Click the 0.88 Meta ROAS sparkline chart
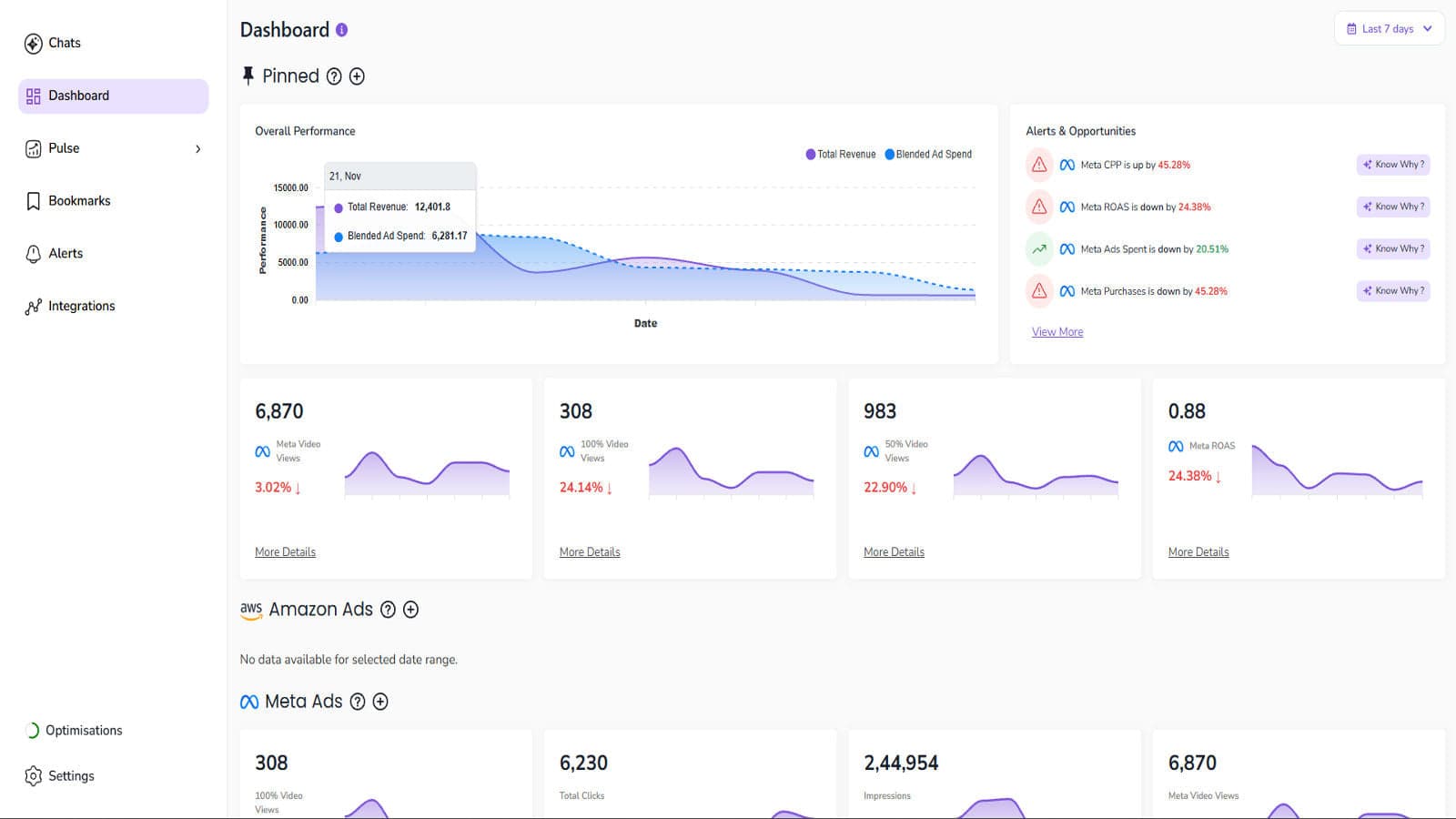1456x819 pixels. pyautogui.click(x=1337, y=470)
